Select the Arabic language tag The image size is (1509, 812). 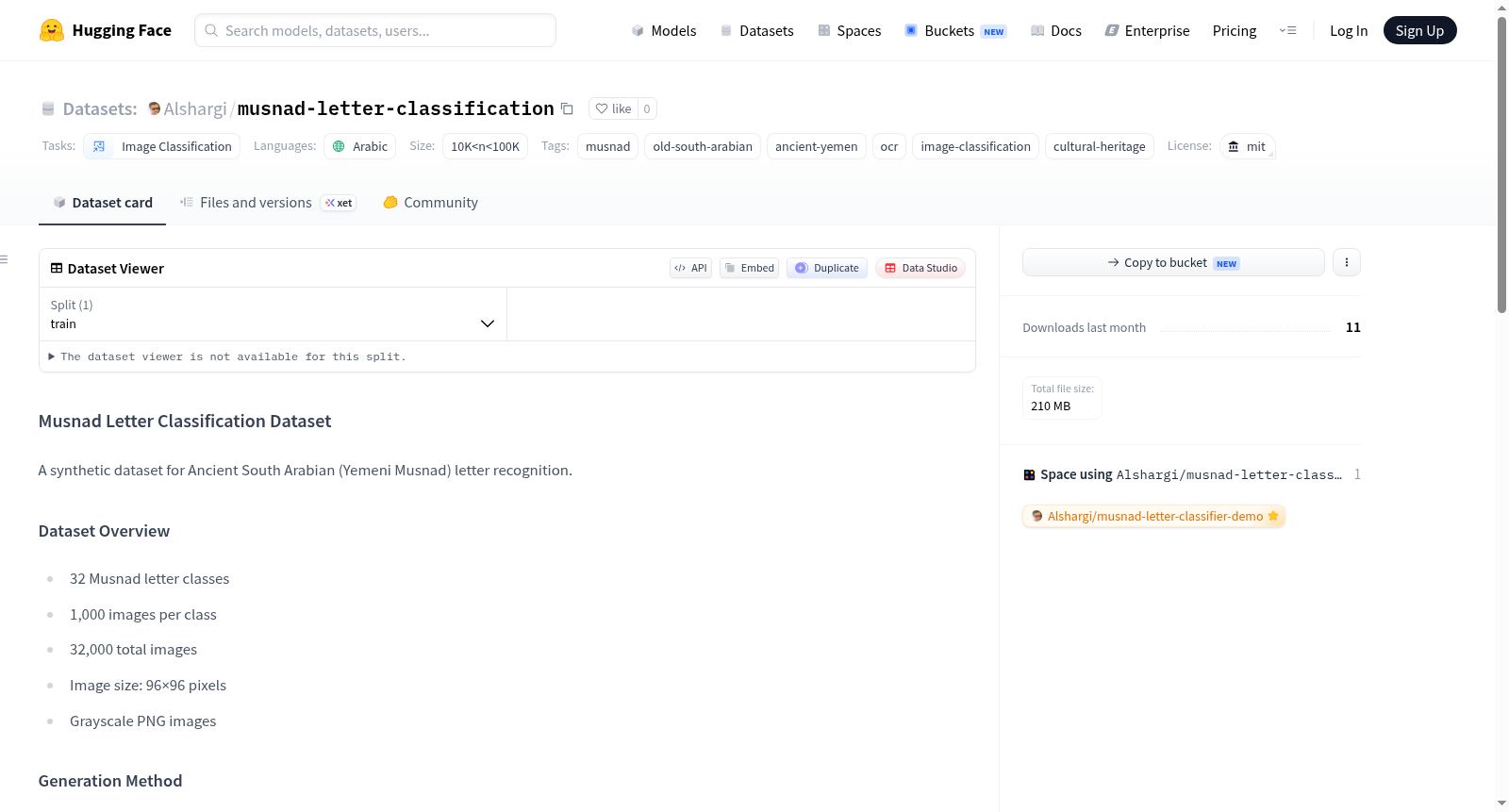pos(359,146)
